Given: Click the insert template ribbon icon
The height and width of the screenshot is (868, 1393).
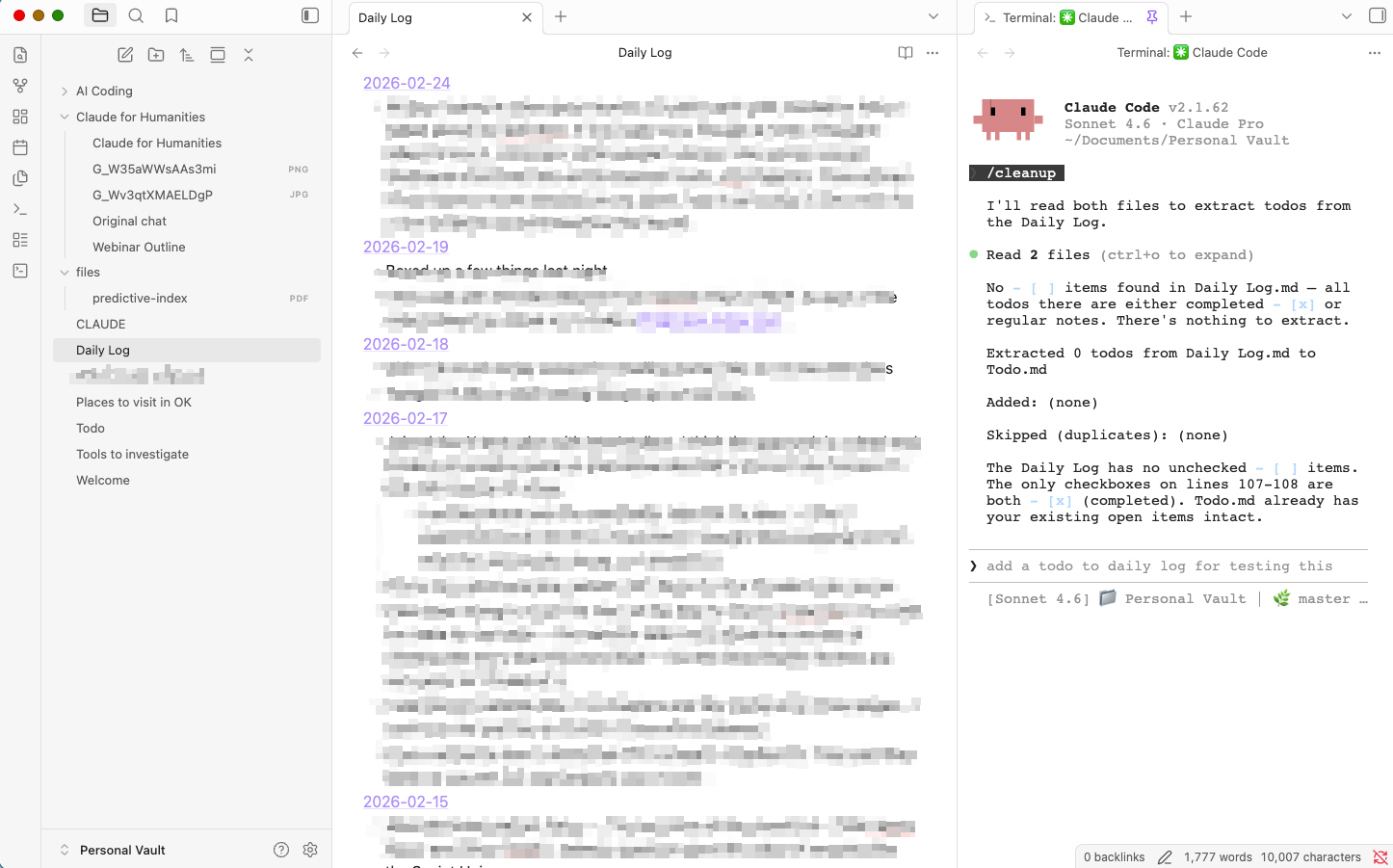Looking at the screenshot, I should 20,178.
